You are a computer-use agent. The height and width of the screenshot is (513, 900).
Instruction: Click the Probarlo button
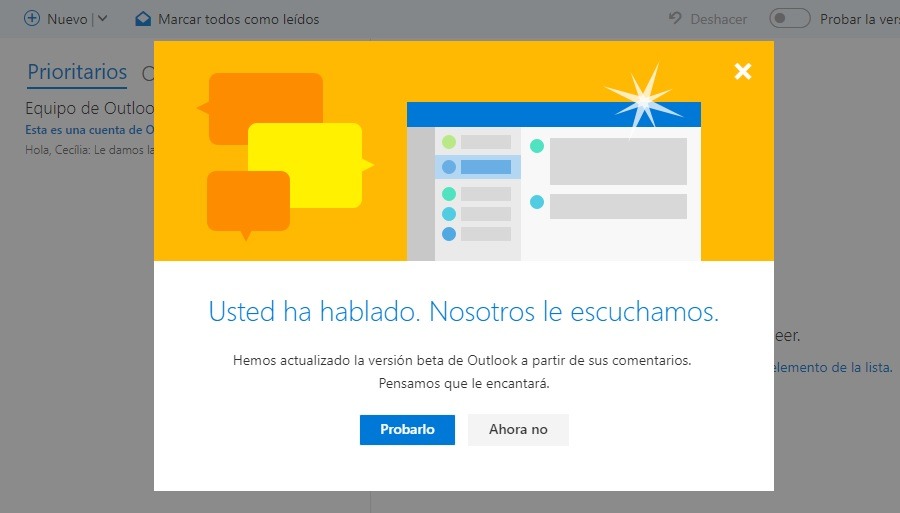coord(407,429)
